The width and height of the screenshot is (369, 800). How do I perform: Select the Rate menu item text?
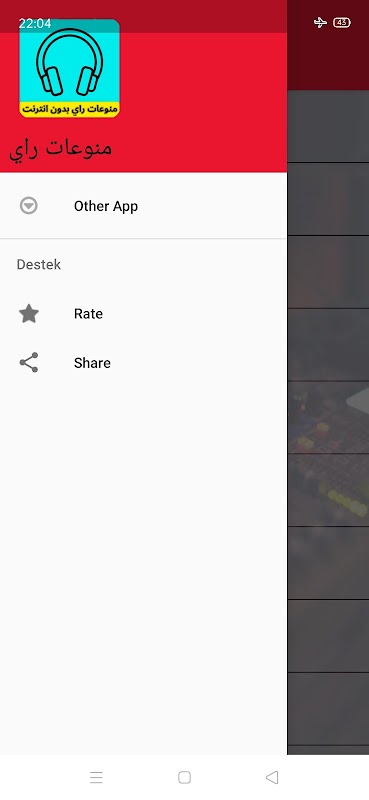coord(88,313)
